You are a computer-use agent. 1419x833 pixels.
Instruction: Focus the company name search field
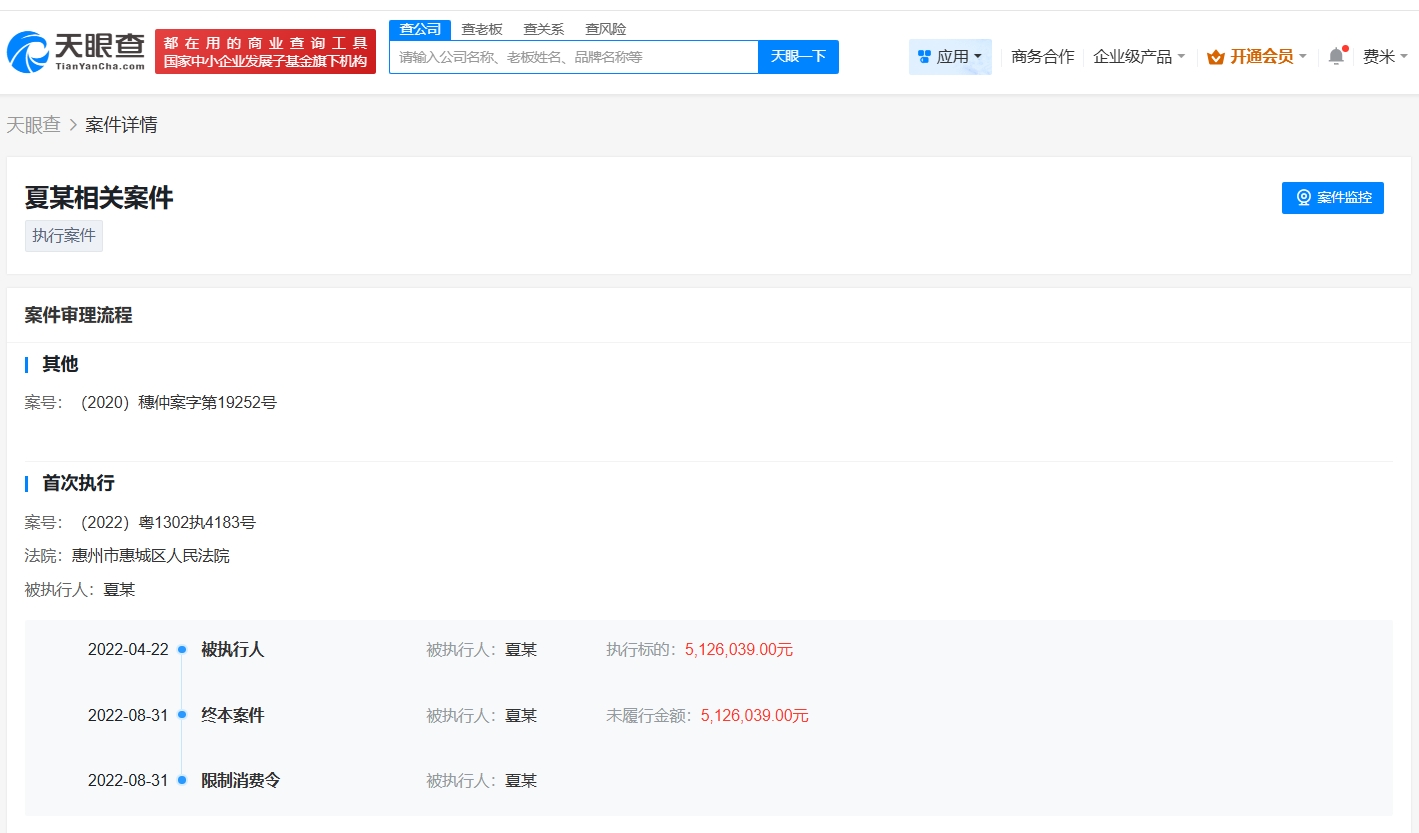coord(573,57)
